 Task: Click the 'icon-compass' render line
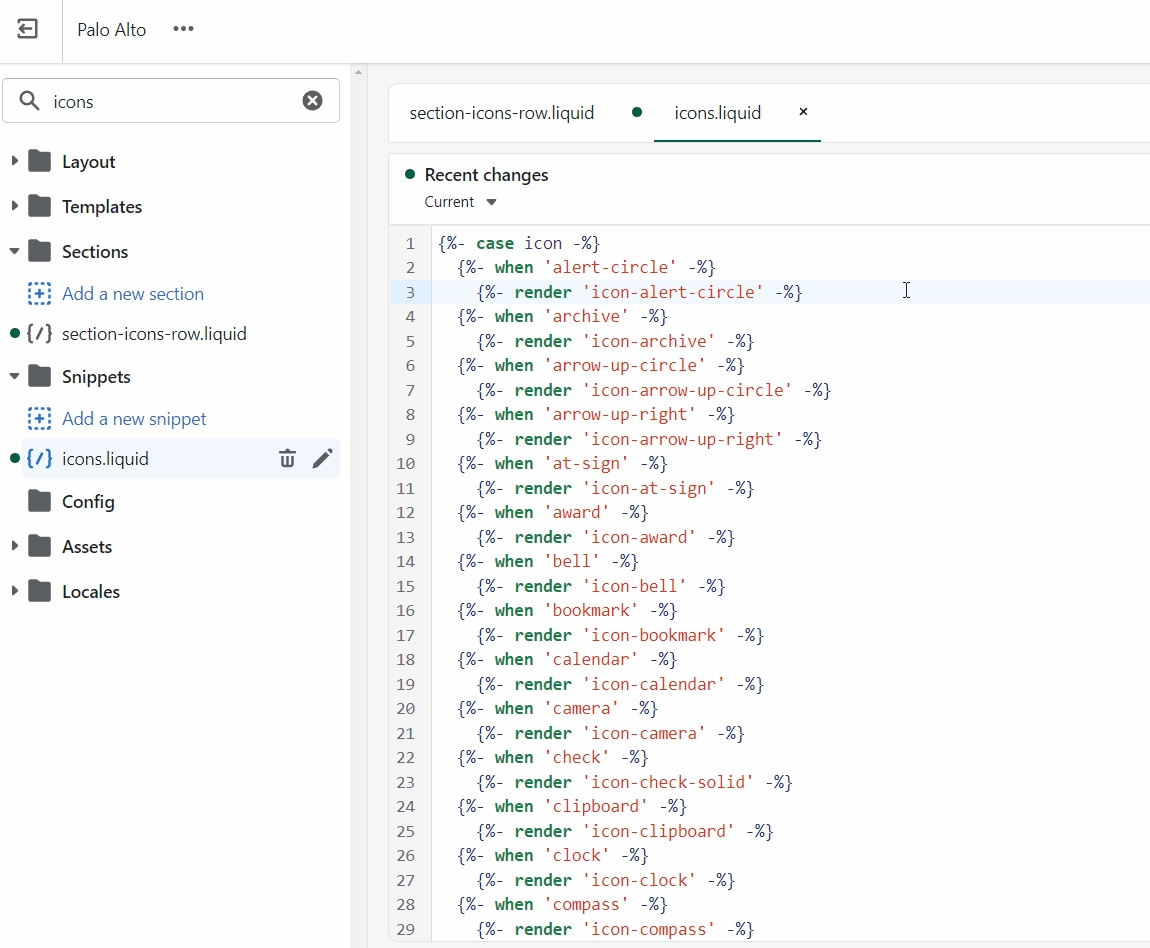point(615,930)
